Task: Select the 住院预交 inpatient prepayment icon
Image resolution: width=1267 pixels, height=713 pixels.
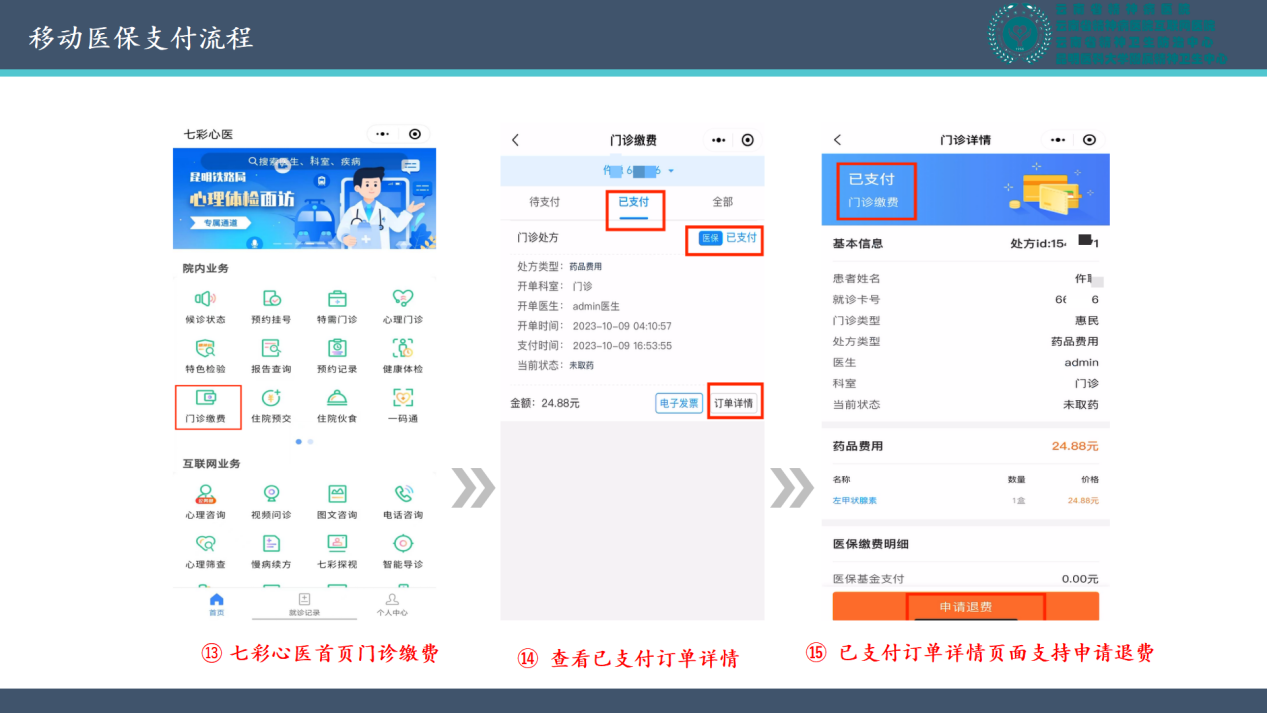Action: 271,405
